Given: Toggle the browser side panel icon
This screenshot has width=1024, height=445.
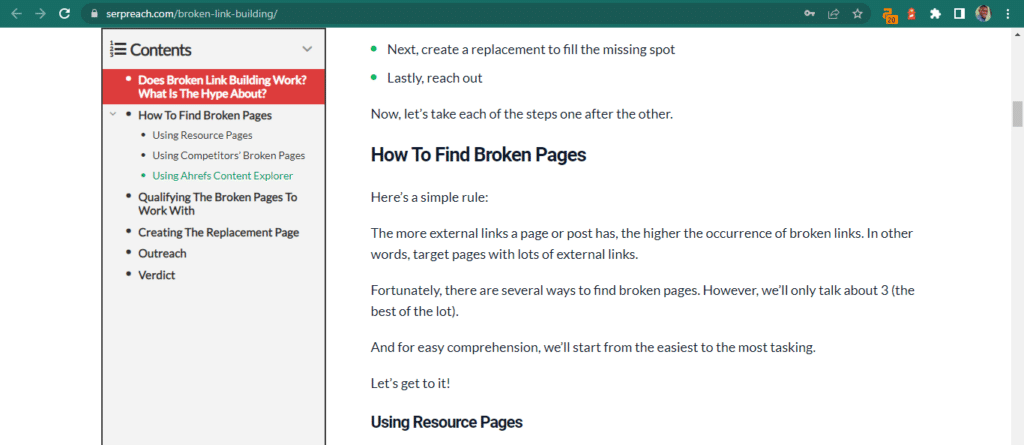Looking at the screenshot, I should 959,14.
